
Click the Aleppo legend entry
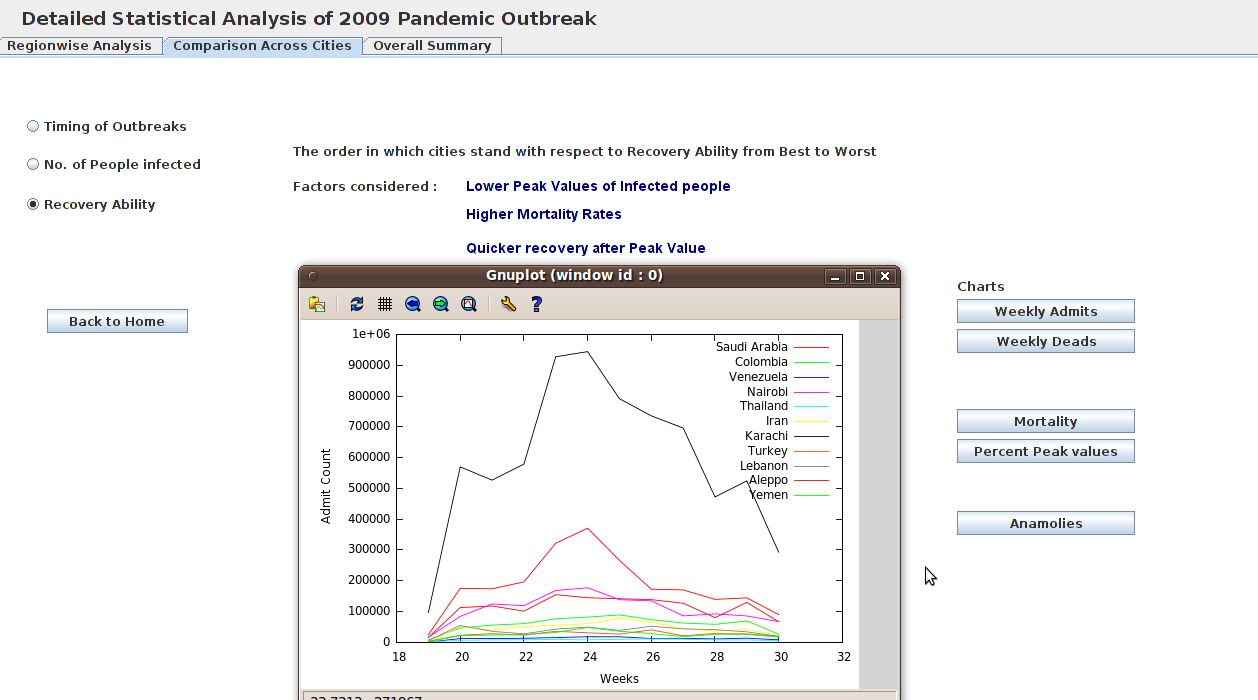769,481
